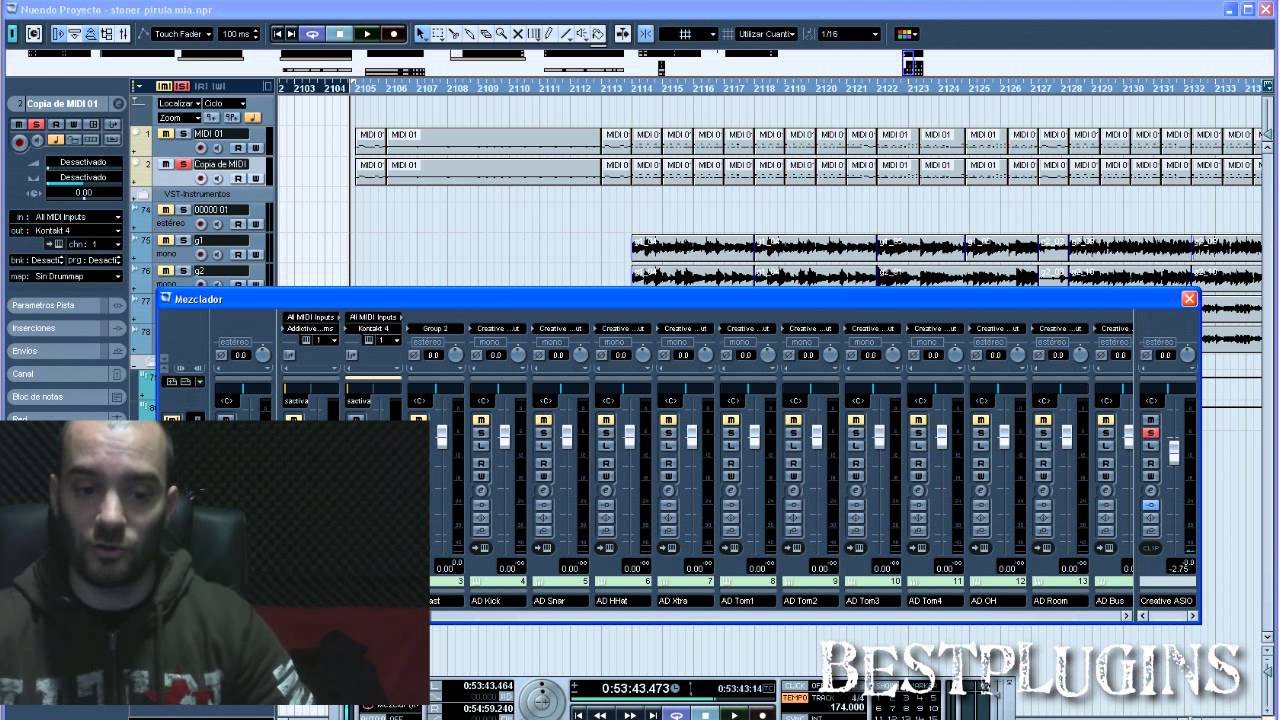This screenshot has width=1280, height=720.
Task: Click the AD Room channel name label
Action: (x=1060, y=601)
